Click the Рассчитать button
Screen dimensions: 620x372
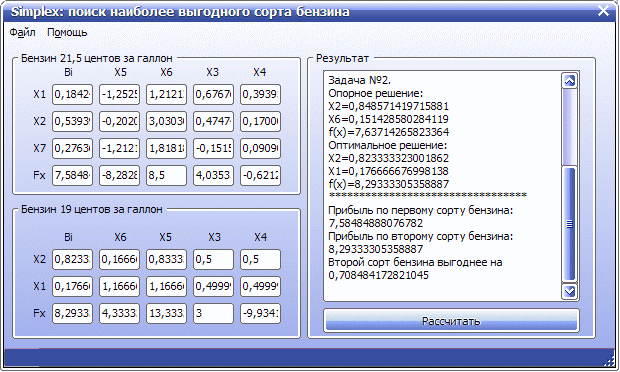pyautogui.click(x=451, y=321)
